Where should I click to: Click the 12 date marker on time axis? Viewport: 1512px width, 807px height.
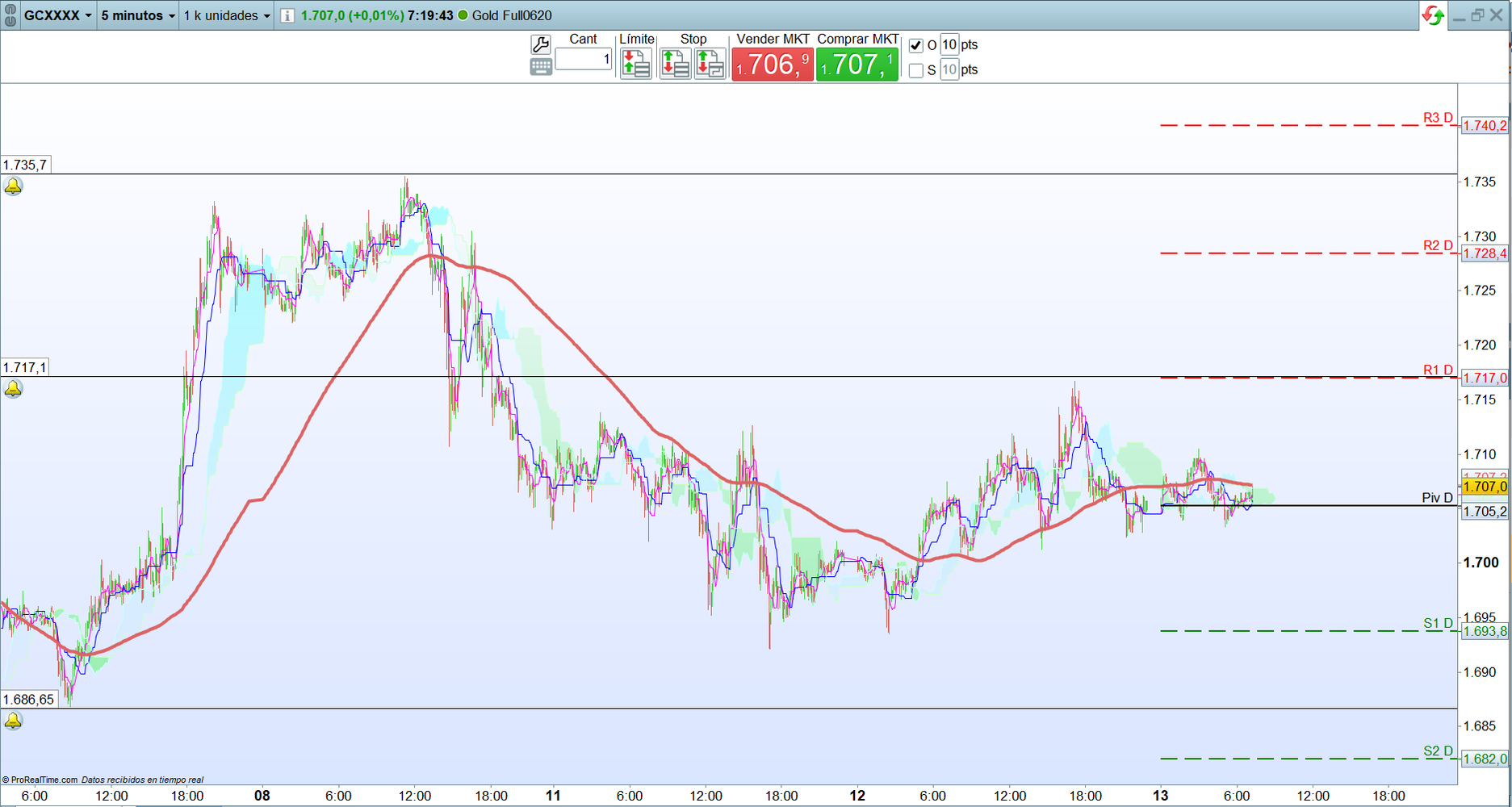point(857,796)
